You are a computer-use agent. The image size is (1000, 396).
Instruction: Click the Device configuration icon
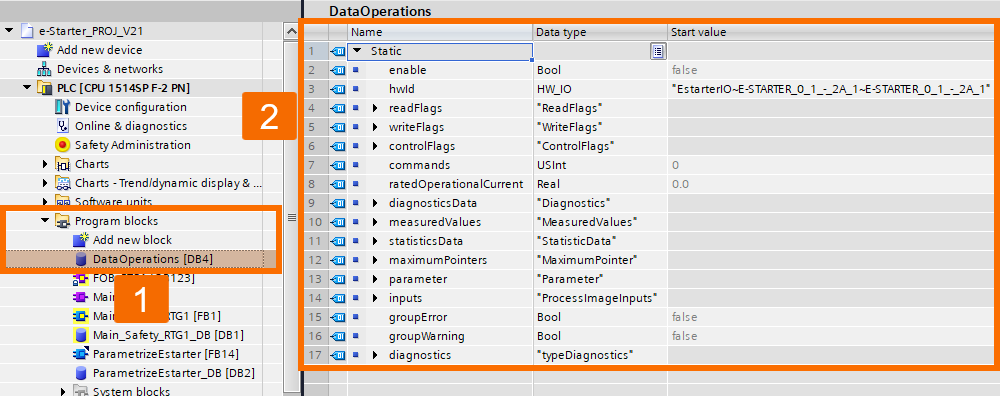click(62, 107)
